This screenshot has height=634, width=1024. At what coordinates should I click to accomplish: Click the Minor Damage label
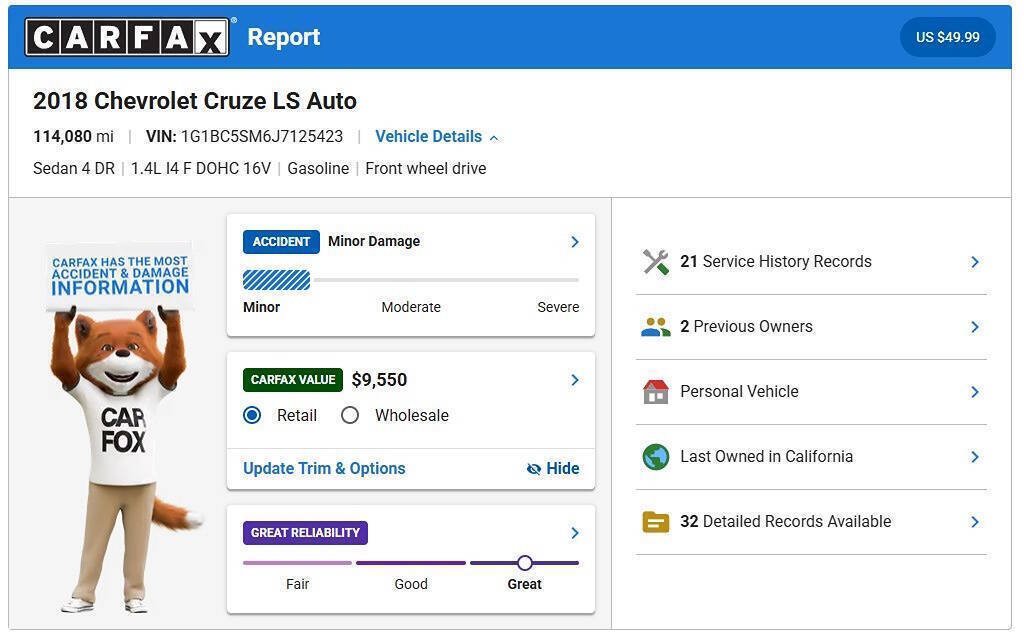click(x=374, y=242)
